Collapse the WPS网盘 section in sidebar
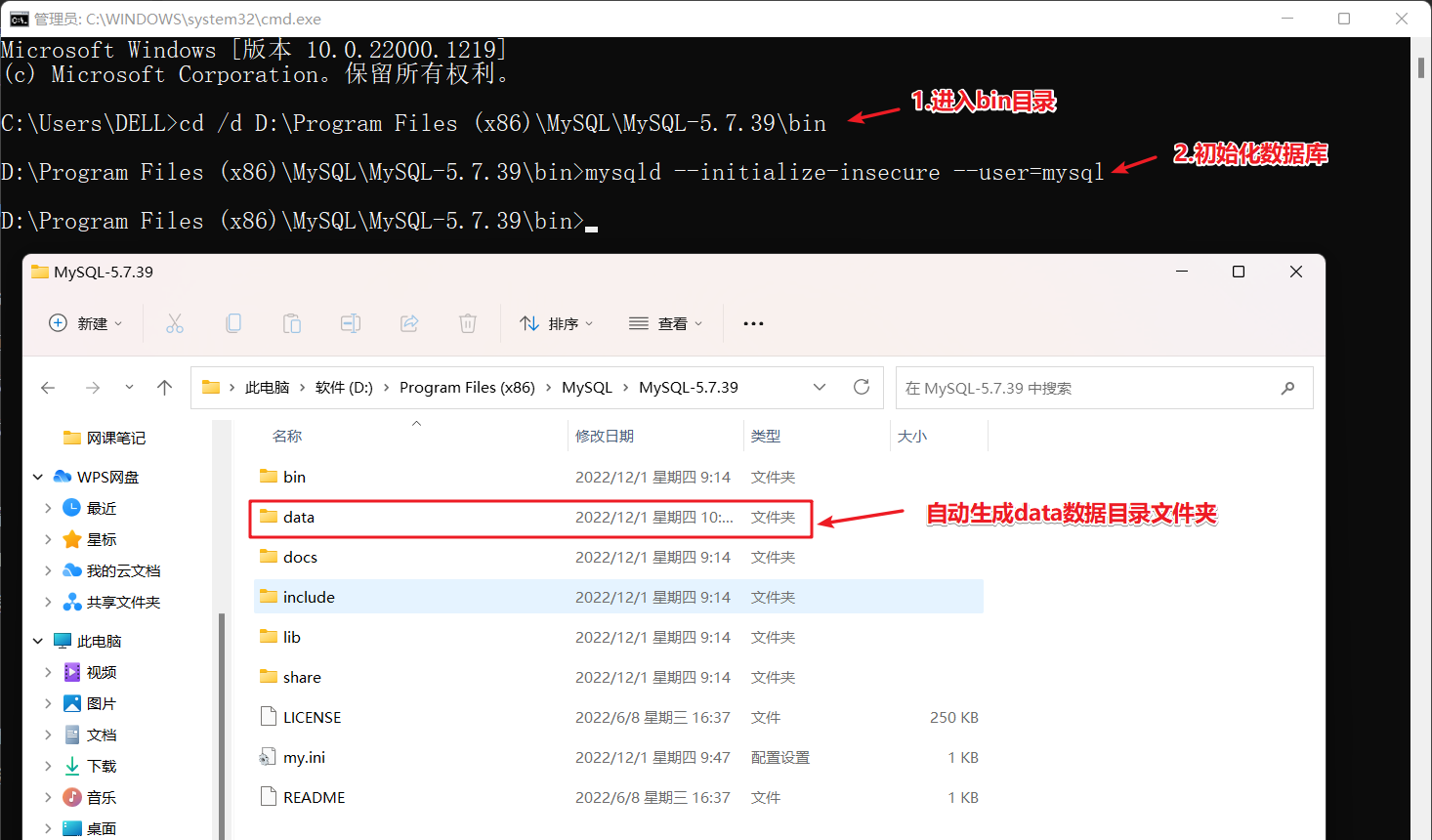1432x840 pixels. [37, 476]
